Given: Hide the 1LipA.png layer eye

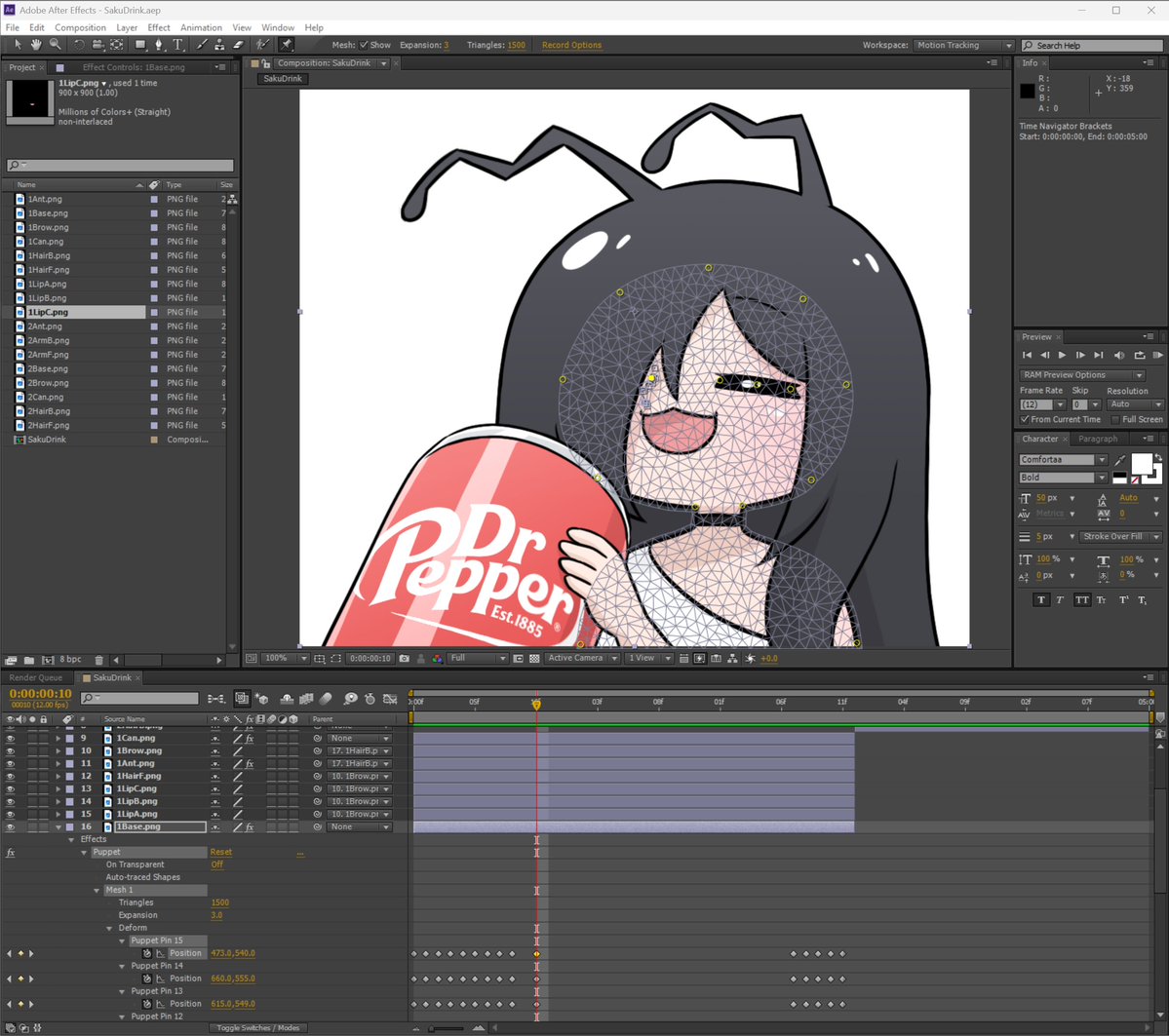Looking at the screenshot, I should tap(11, 815).
